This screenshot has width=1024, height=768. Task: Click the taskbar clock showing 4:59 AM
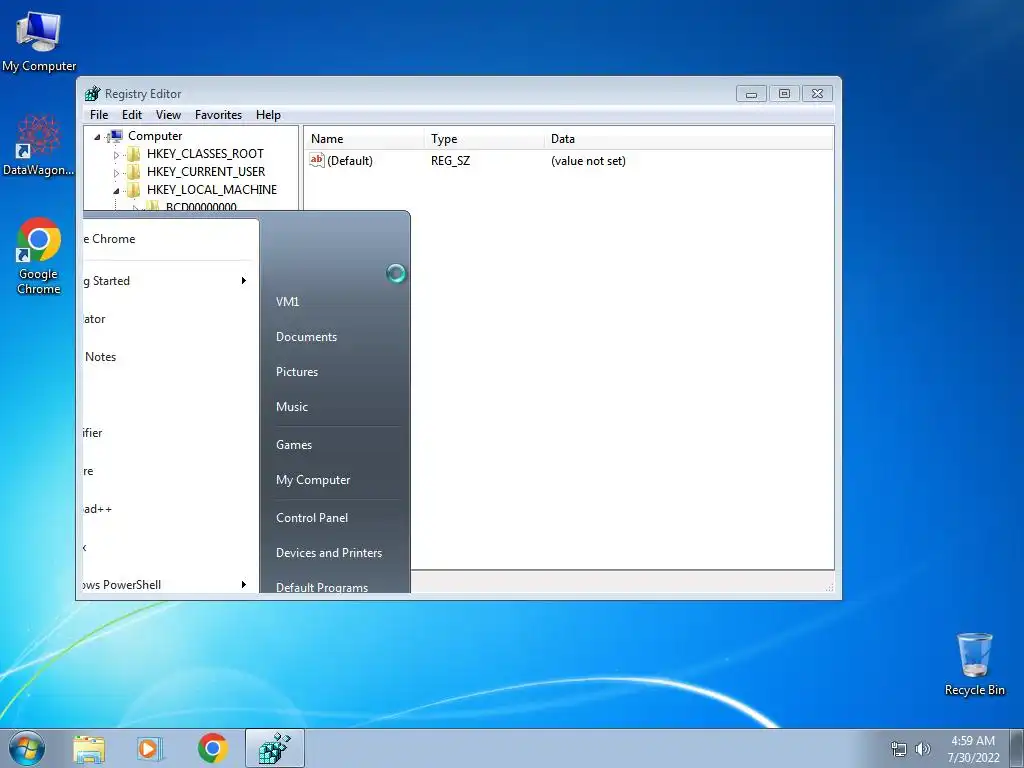[973, 748]
